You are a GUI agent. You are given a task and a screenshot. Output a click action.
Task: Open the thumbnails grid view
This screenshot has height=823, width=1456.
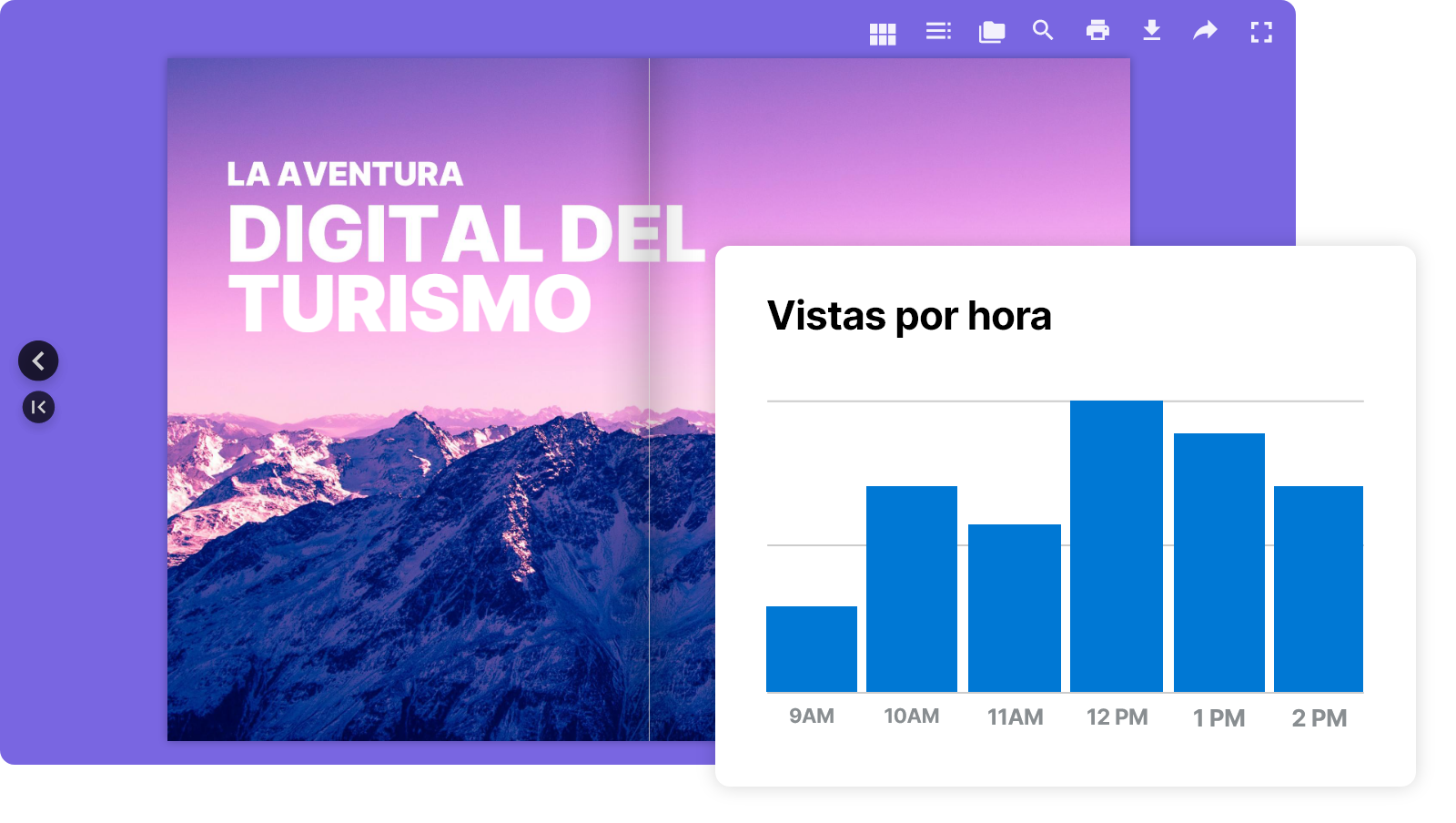click(x=882, y=32)
